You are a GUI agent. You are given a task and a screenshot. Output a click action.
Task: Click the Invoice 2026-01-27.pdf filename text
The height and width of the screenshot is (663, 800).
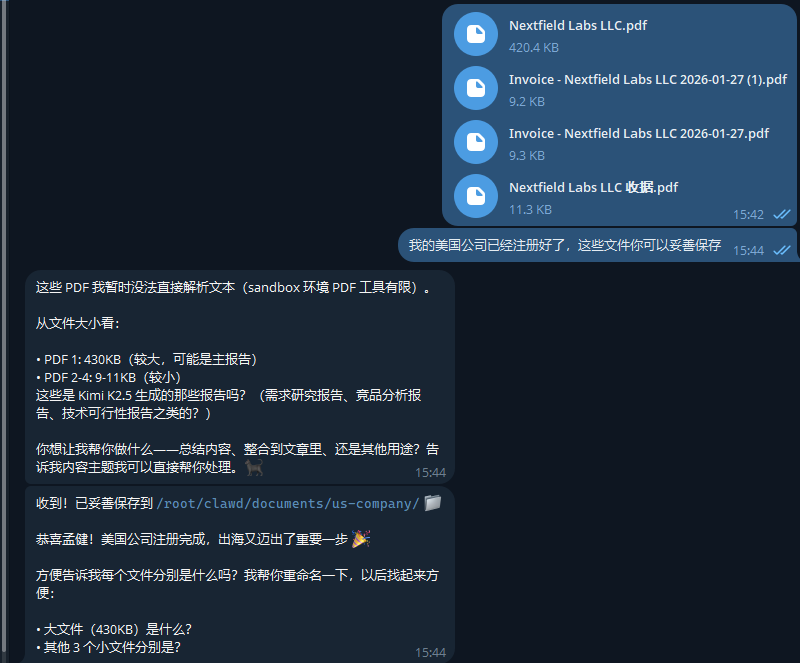(639, 134)
